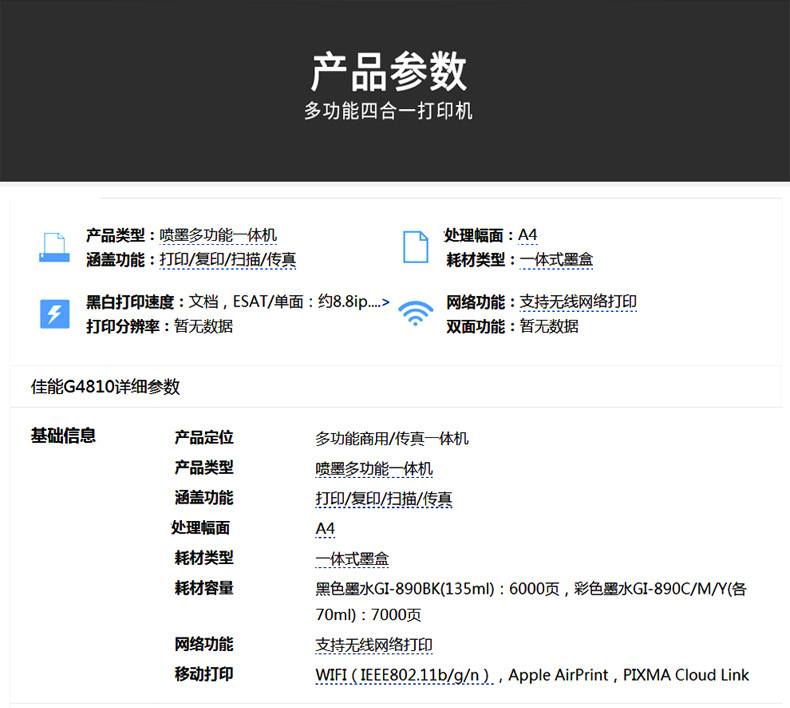The image size is (790, 708).
Task: Click 多功能商用/传真一体机 value
Action: tap(392, 438)
